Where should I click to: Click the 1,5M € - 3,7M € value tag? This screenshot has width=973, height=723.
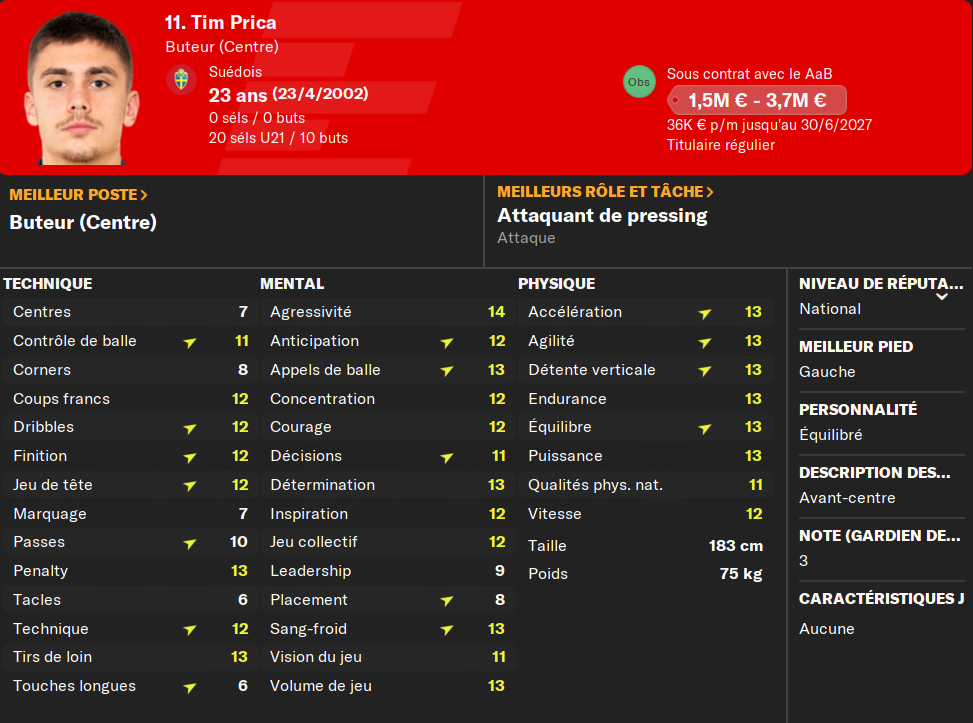tap(757, 100)
